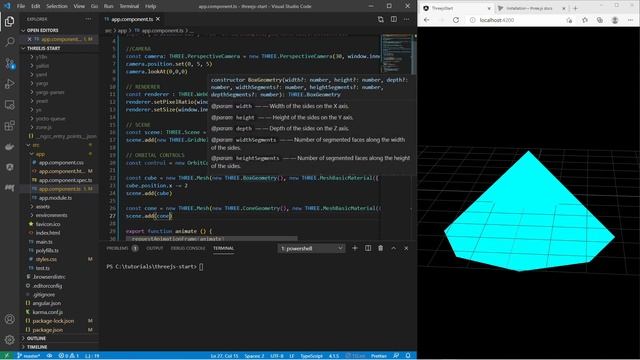Image resolution: width=640 pixels, height=360 pixels.
Task: Open the editor more actions ellipsis
Action: (407, 19)
